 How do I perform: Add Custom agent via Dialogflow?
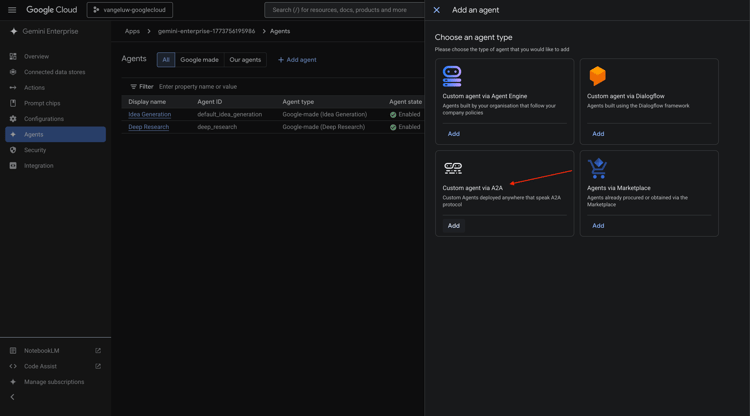click(x=598, y=134)
